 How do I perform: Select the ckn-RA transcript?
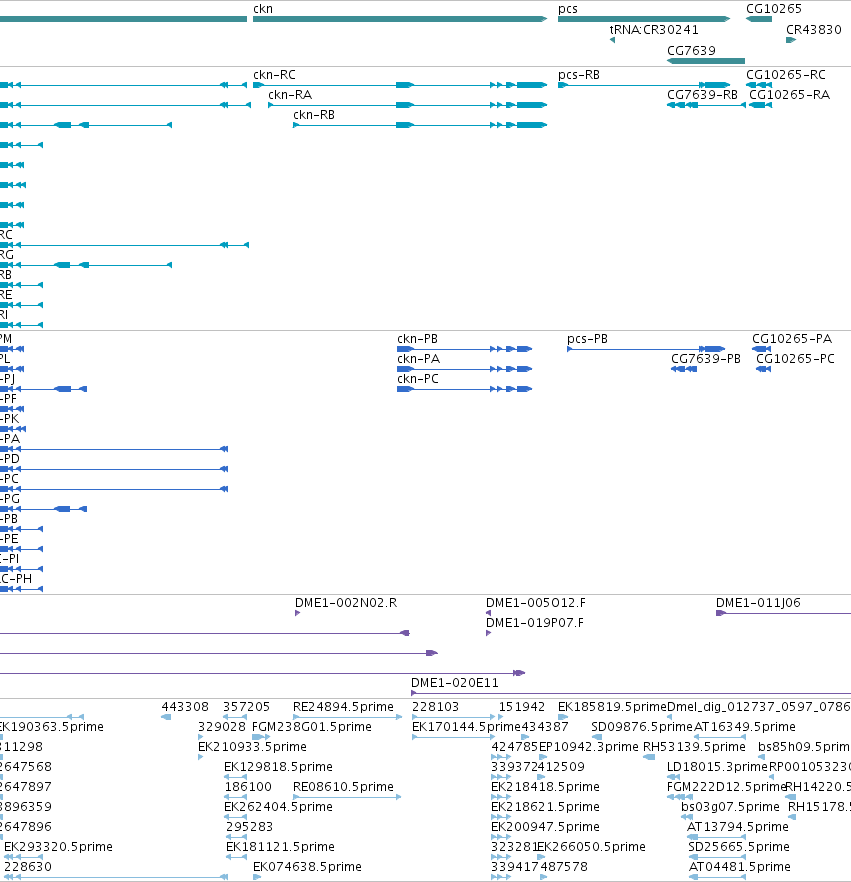coord(408,105)
